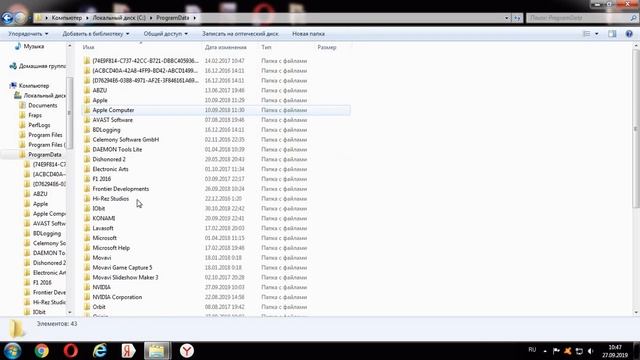Select DAEMON Tools Lite folder row

tap(216, 149)
